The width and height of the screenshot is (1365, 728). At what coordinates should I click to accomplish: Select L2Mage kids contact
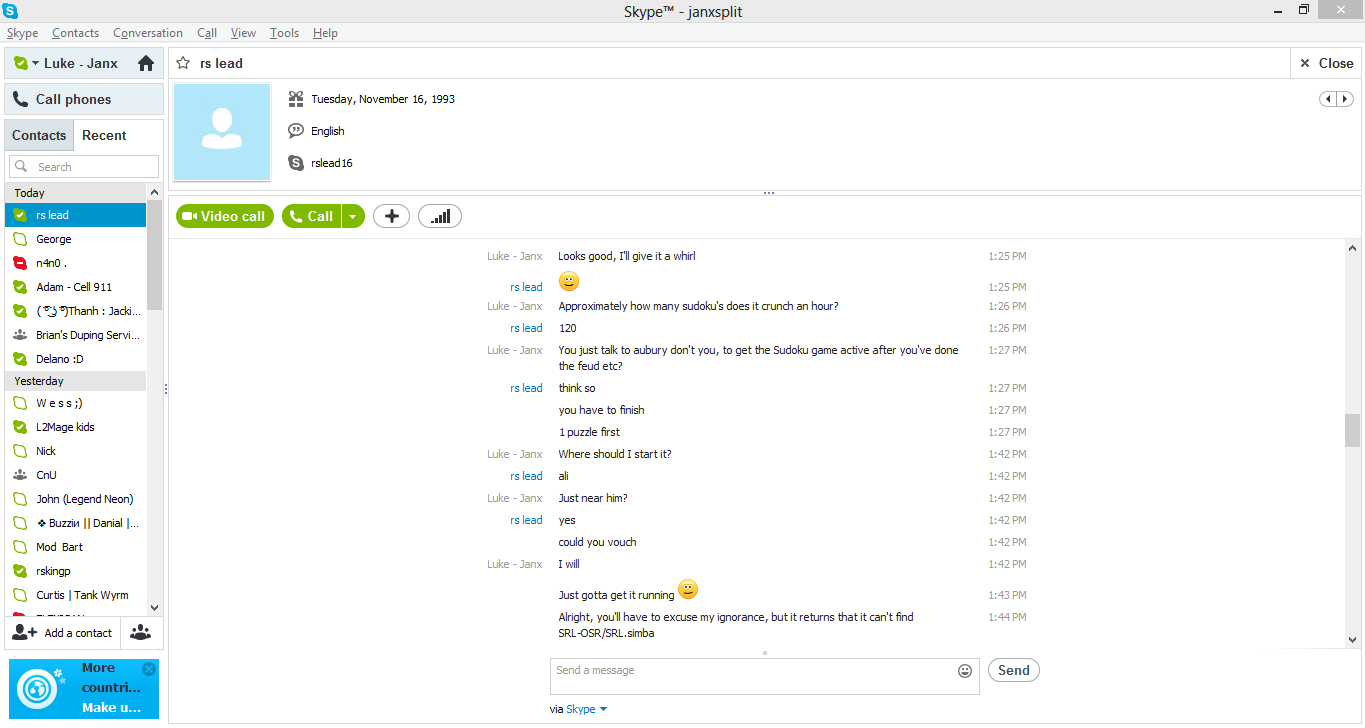(x=76, y=427)
